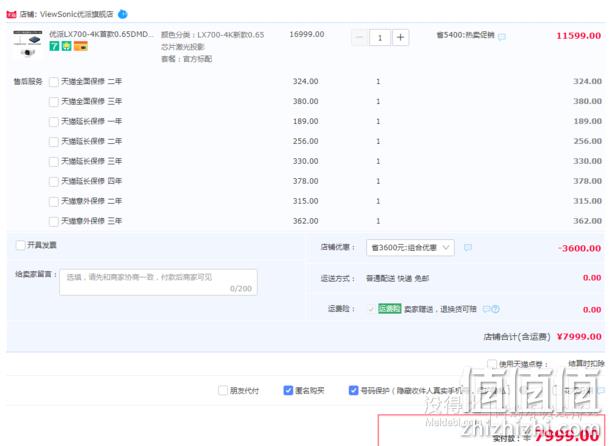Click the 套餐:官方标配 package text
The width and height of the screenshot is (610, 446).
tap(186, 59)
